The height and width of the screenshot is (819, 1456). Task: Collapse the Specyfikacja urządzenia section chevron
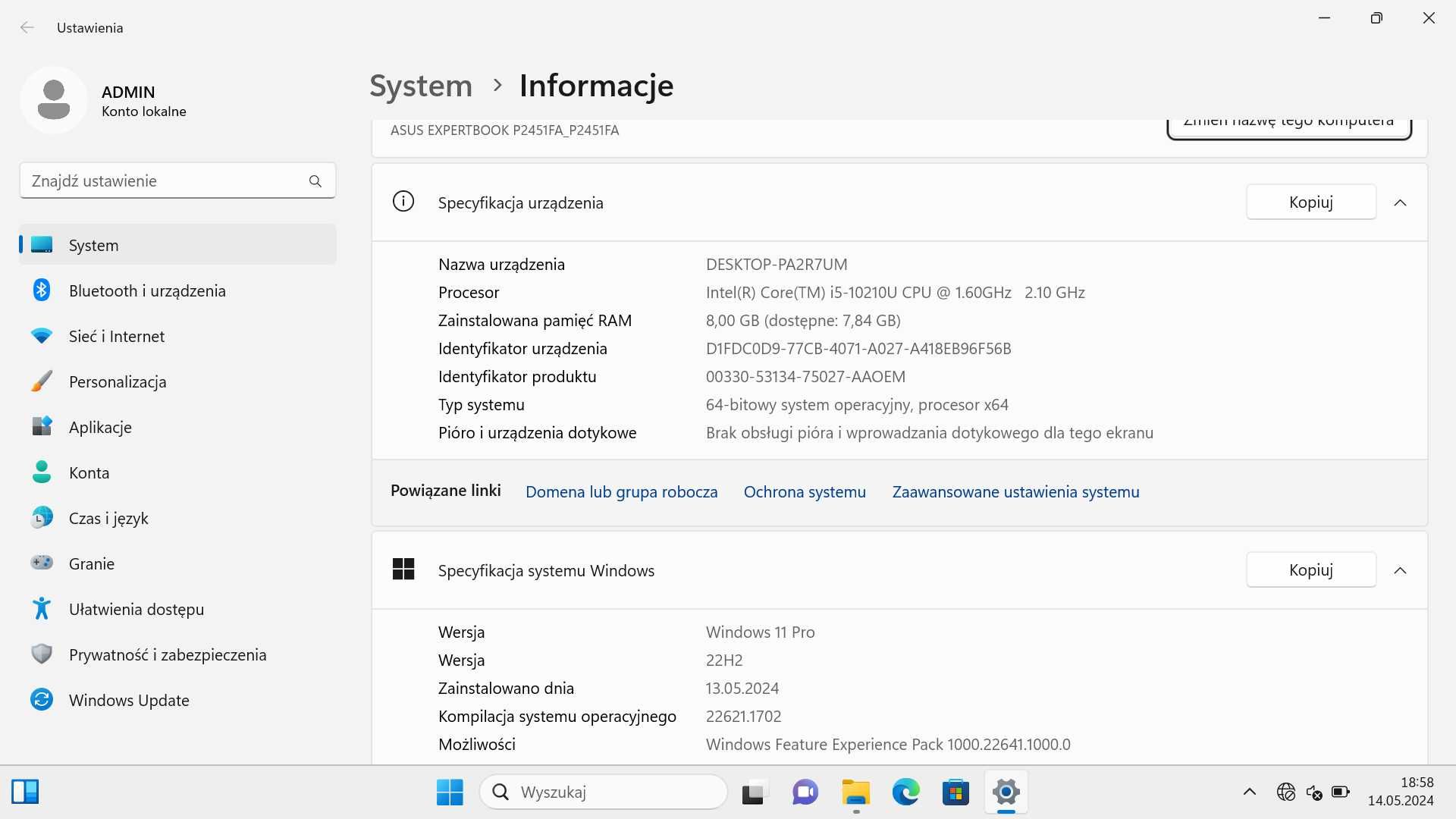click(x=1401, y=202)
